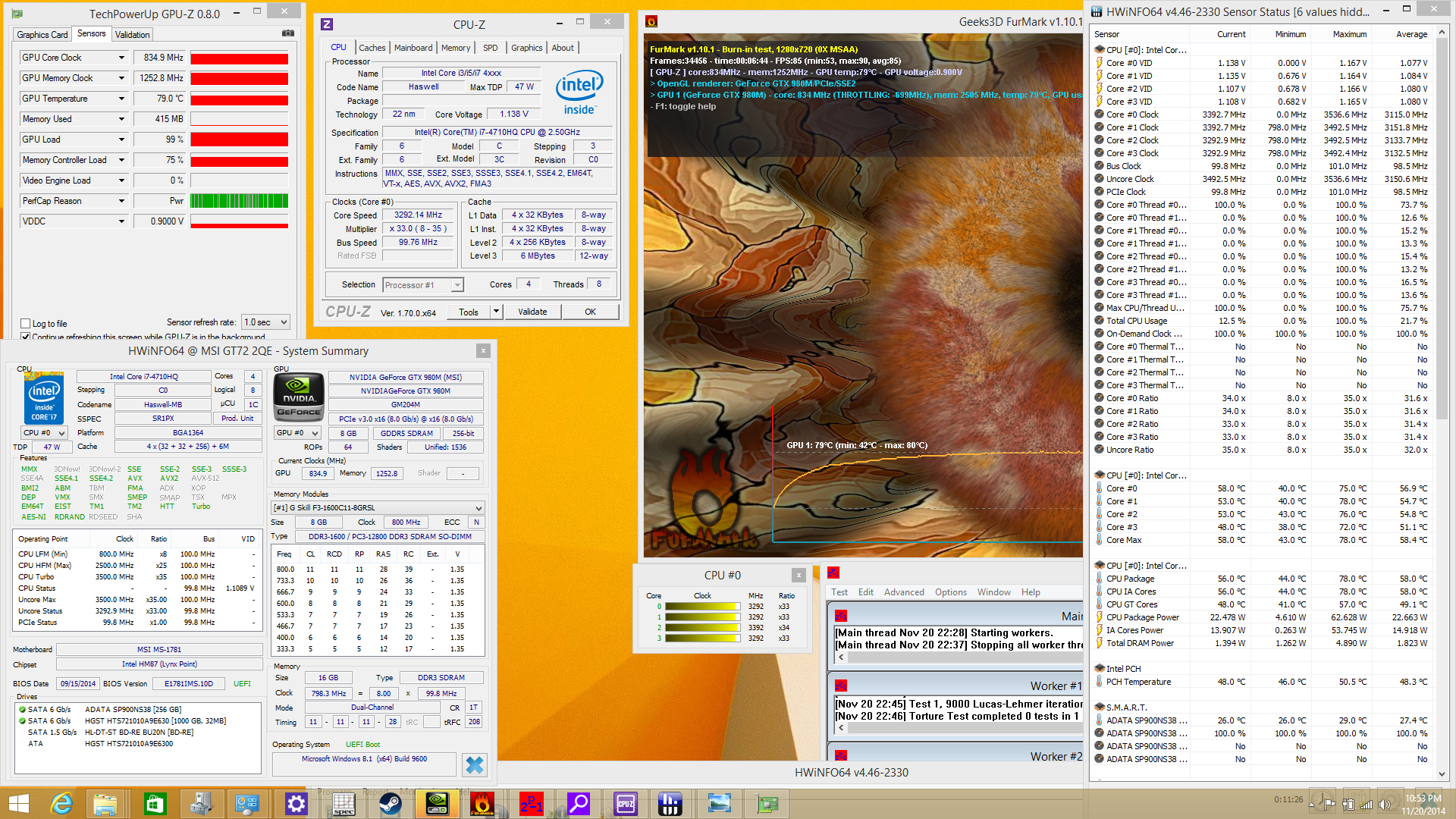Switch to Prime95 via taskbar icon

(532, 804)
